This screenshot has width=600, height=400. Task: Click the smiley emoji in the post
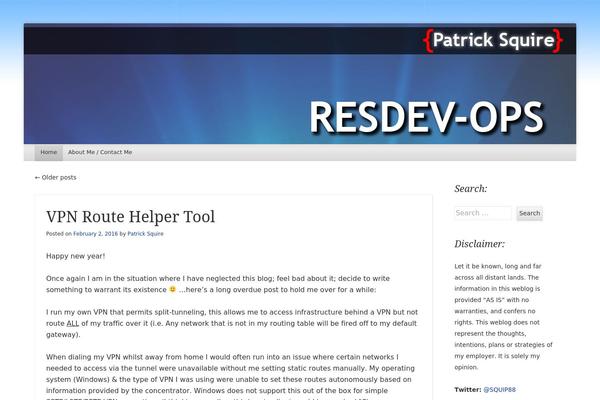[173, 289]
